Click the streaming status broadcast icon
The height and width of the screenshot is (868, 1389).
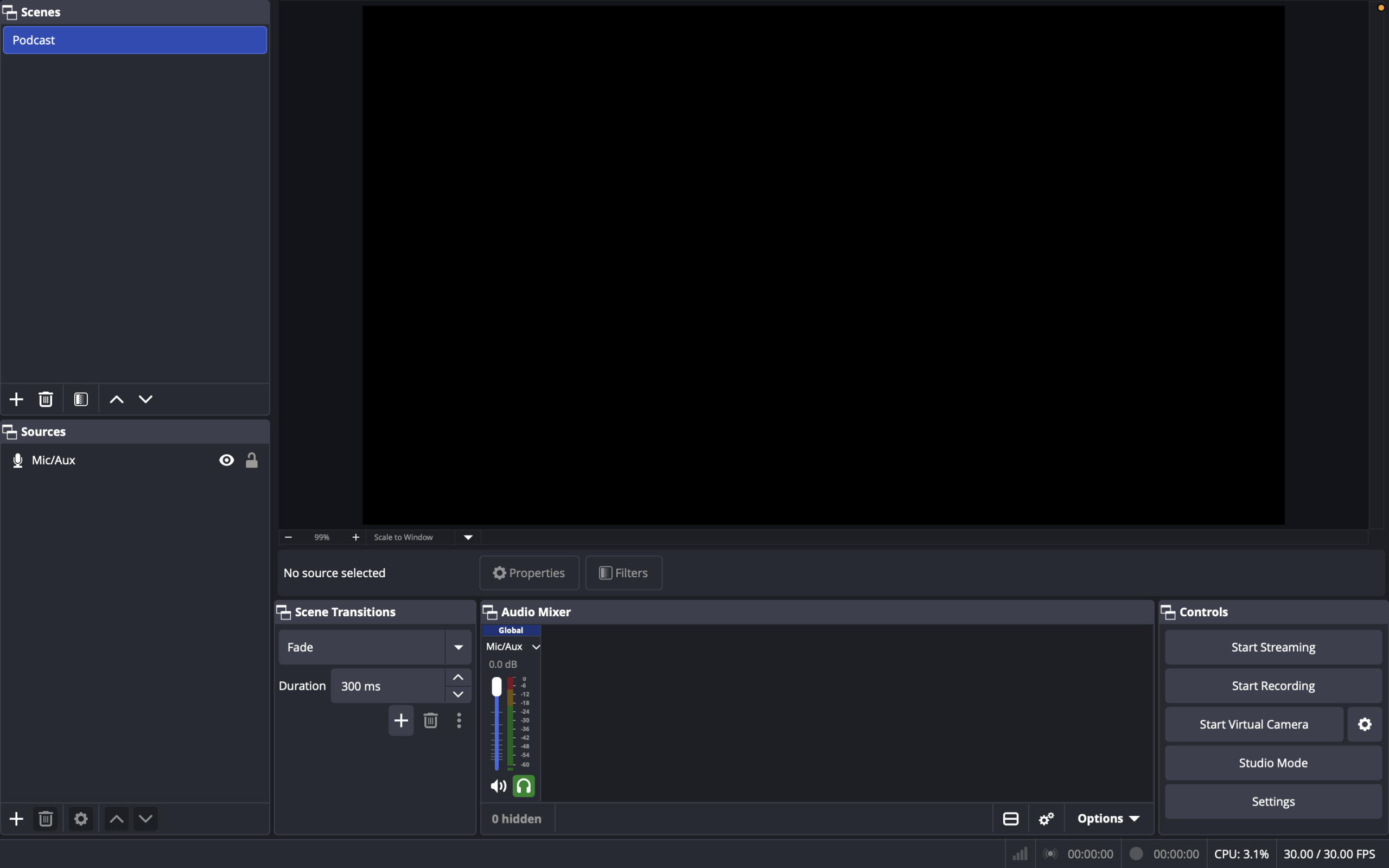(1050, 854)
